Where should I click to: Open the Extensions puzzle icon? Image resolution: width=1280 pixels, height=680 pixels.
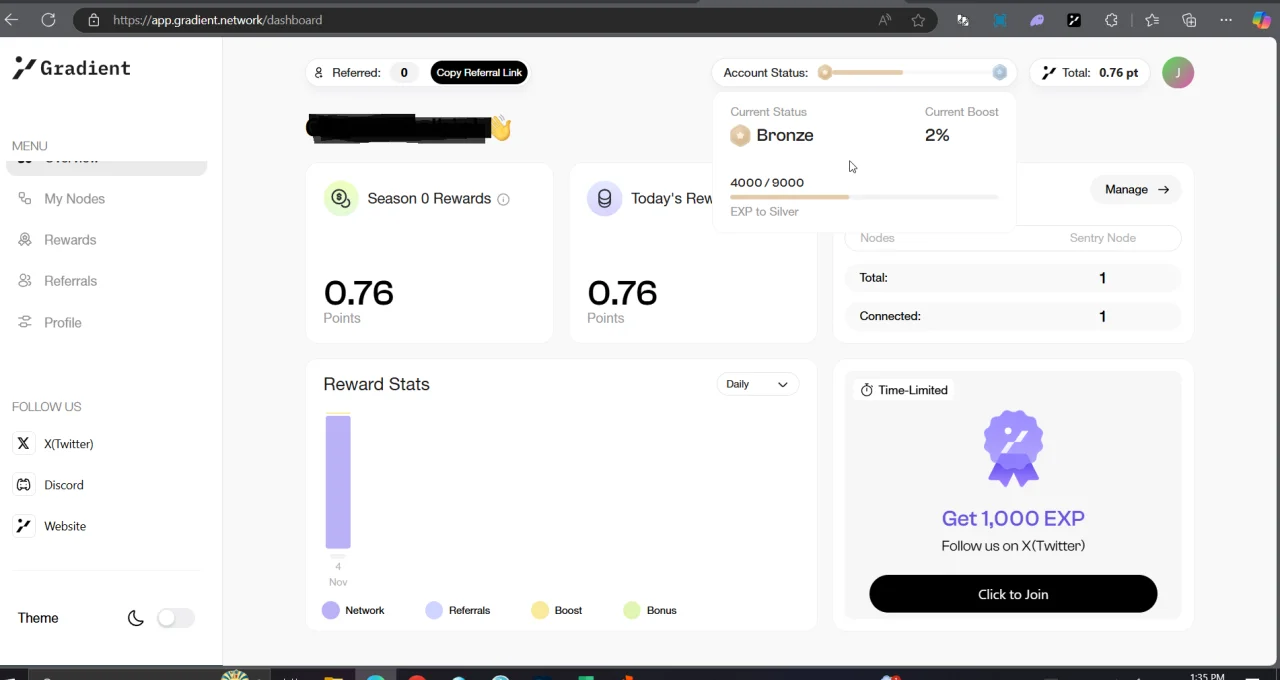[x=1111, y=20]
